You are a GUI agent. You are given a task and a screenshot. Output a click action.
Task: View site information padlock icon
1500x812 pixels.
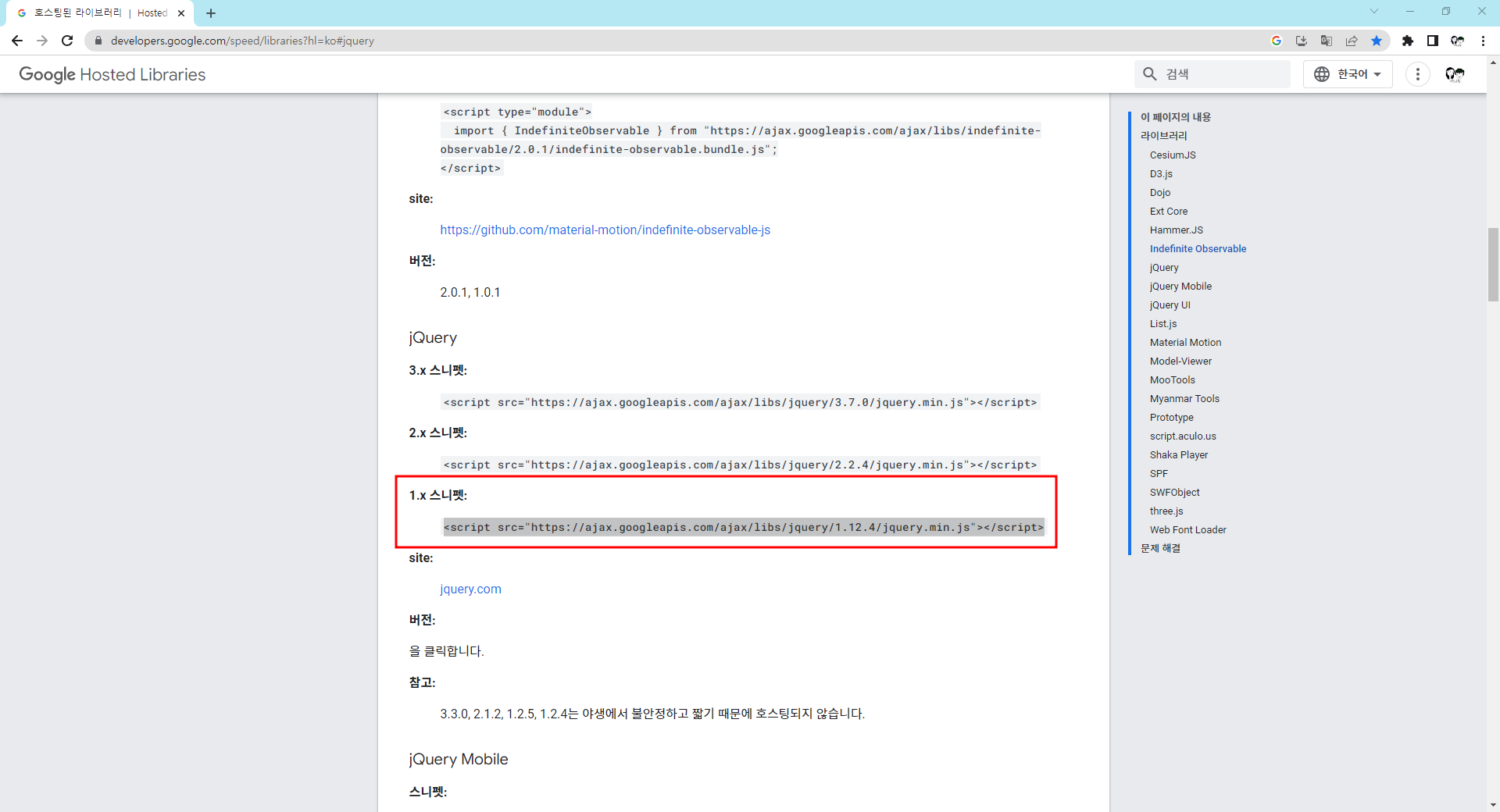pos(98,41)
